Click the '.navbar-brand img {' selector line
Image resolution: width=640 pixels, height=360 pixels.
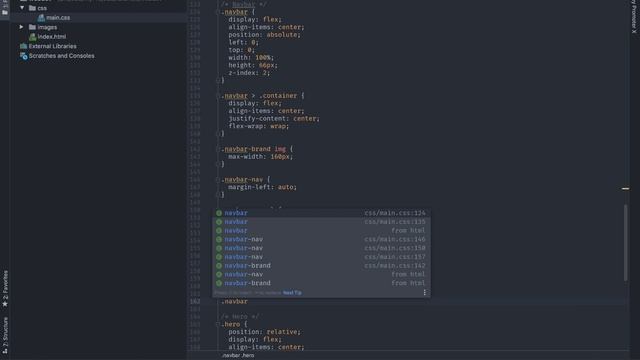coord(257,149)
